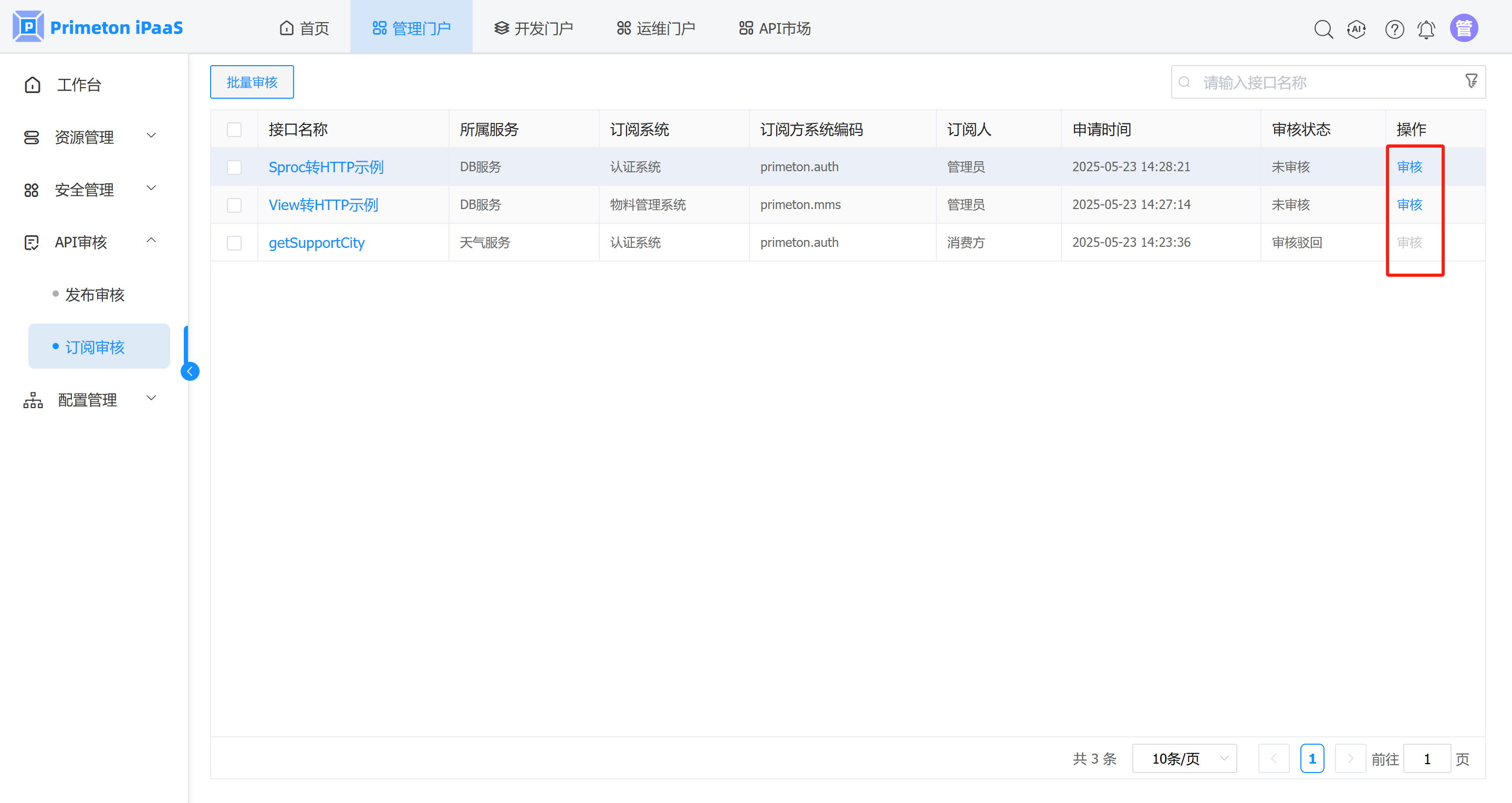Switch to the 开发门户 top tab
Image resolution: width=1512 pixels, height=803 pixels.
click(x=533, y=28)
